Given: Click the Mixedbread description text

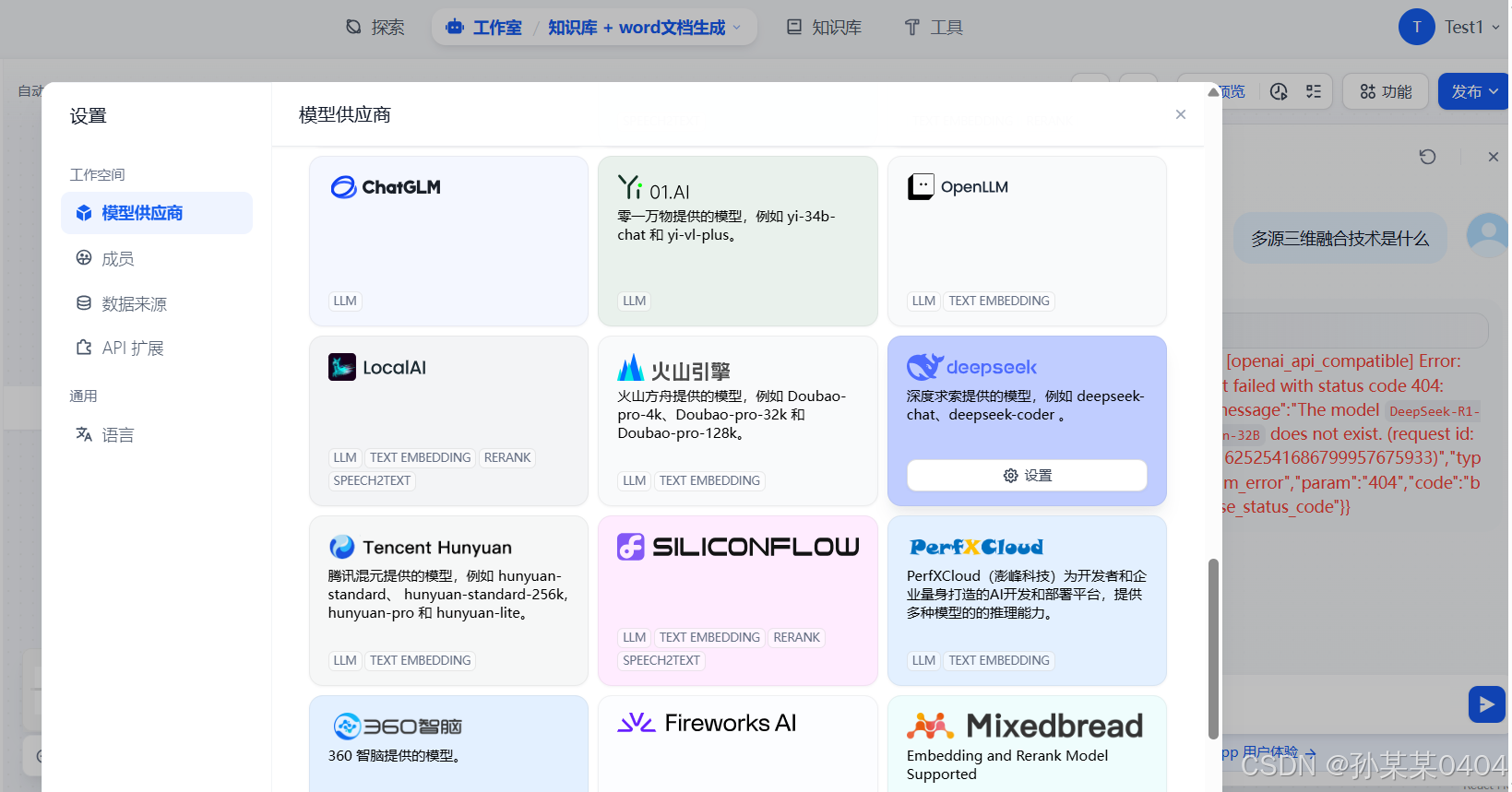Looking at the screenshot, I should (1007, 764).
